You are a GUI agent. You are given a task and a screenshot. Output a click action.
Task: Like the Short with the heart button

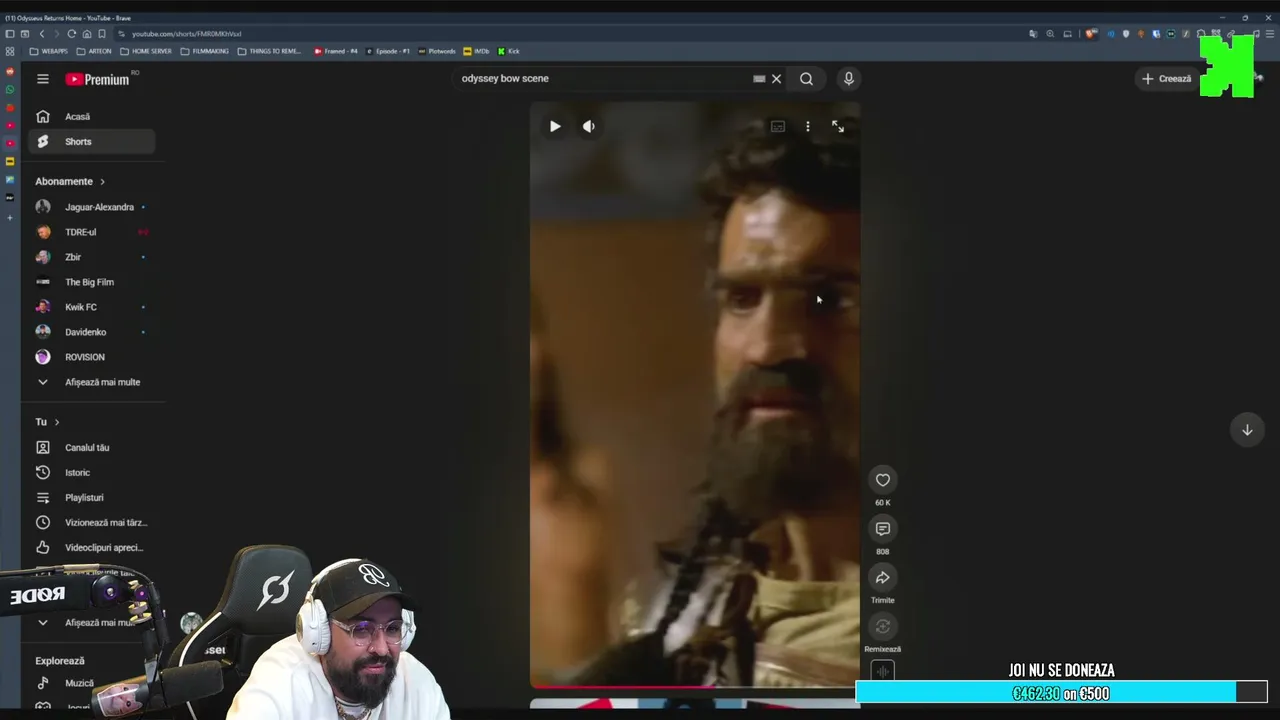tap(882, 480)
